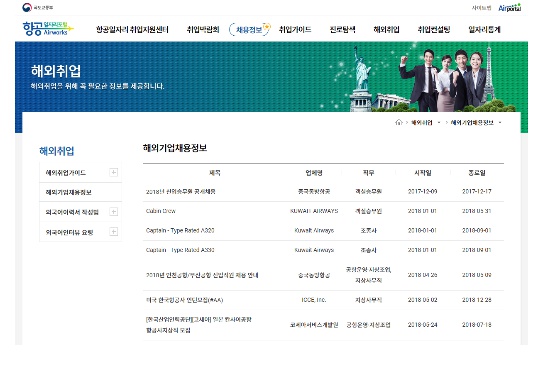Image resolution: width=541 pixels, height=389 pixels.
Task: Expand 해외취업가이드 with plus icon
Action: (114, 172)
